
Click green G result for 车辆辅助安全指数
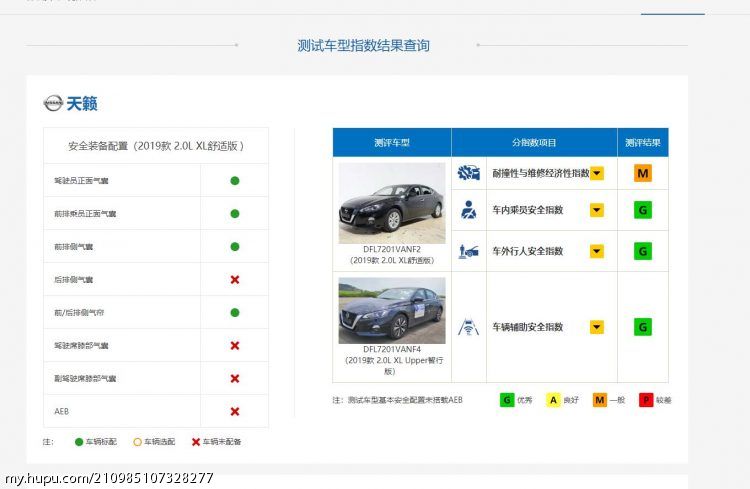[643, 327]
